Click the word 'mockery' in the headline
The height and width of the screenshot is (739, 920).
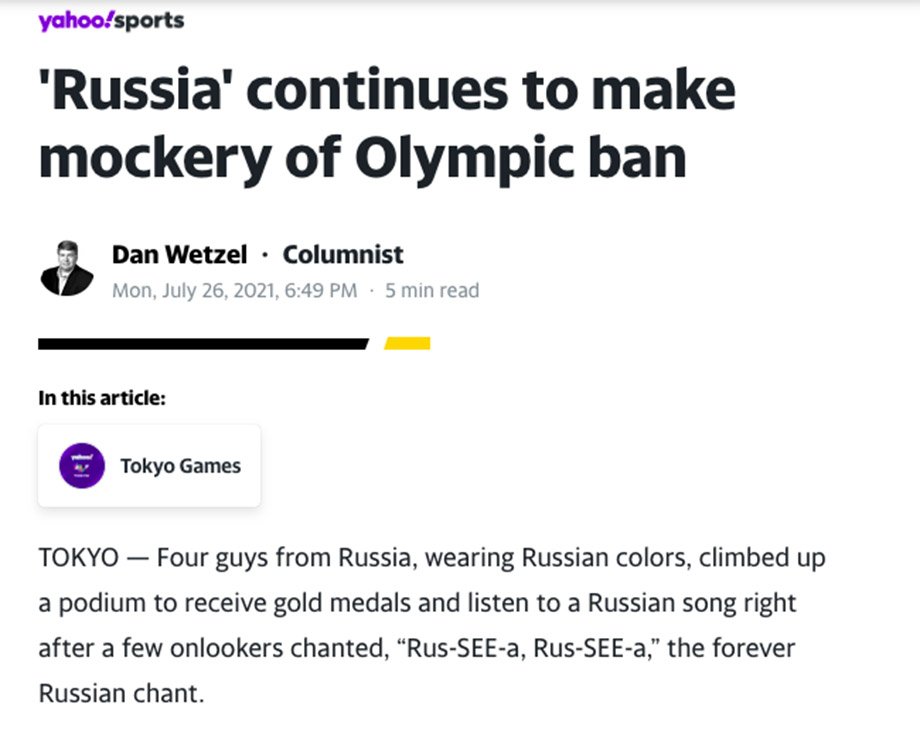pos(155,158)
